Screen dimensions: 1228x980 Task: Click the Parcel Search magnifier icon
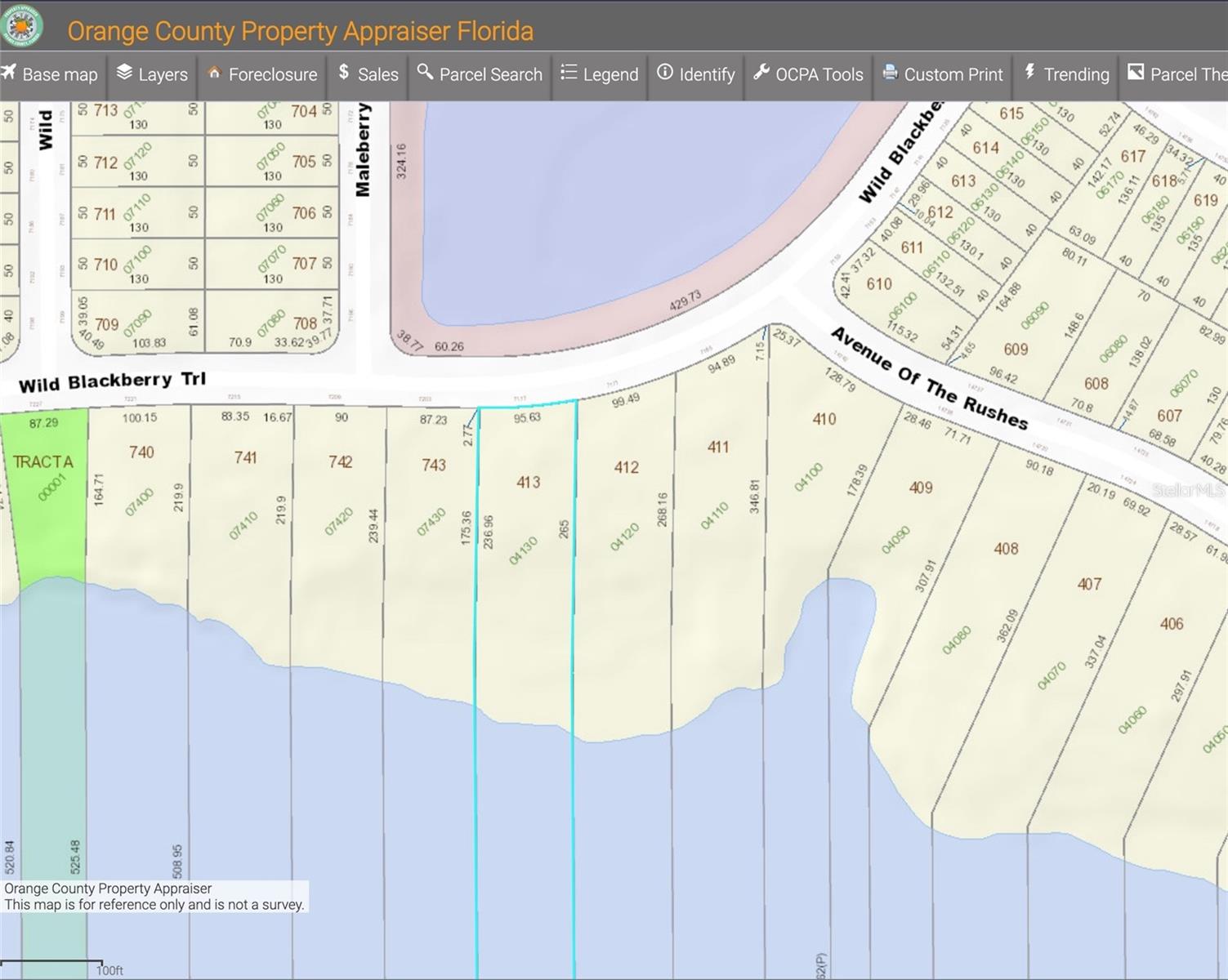pyautogui.click(x=425, y=72)
